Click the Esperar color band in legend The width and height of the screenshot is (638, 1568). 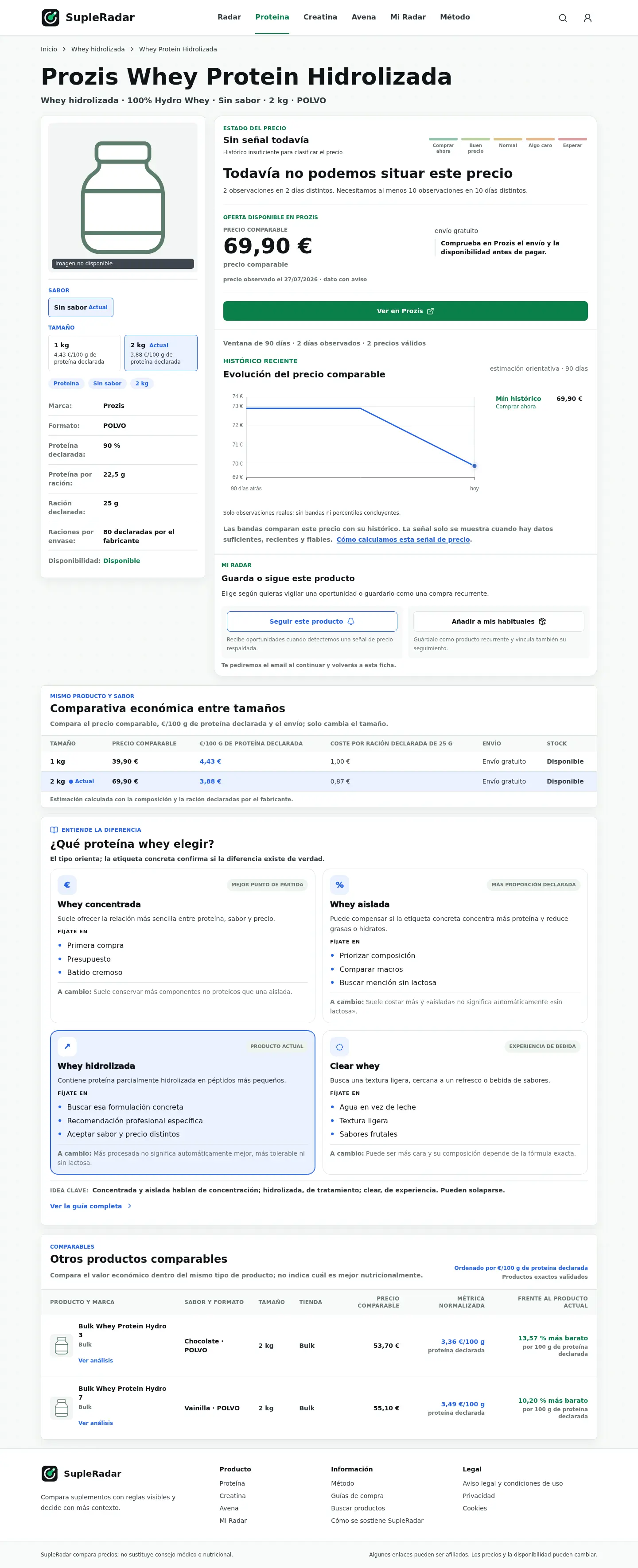click(x=572, y=140)
